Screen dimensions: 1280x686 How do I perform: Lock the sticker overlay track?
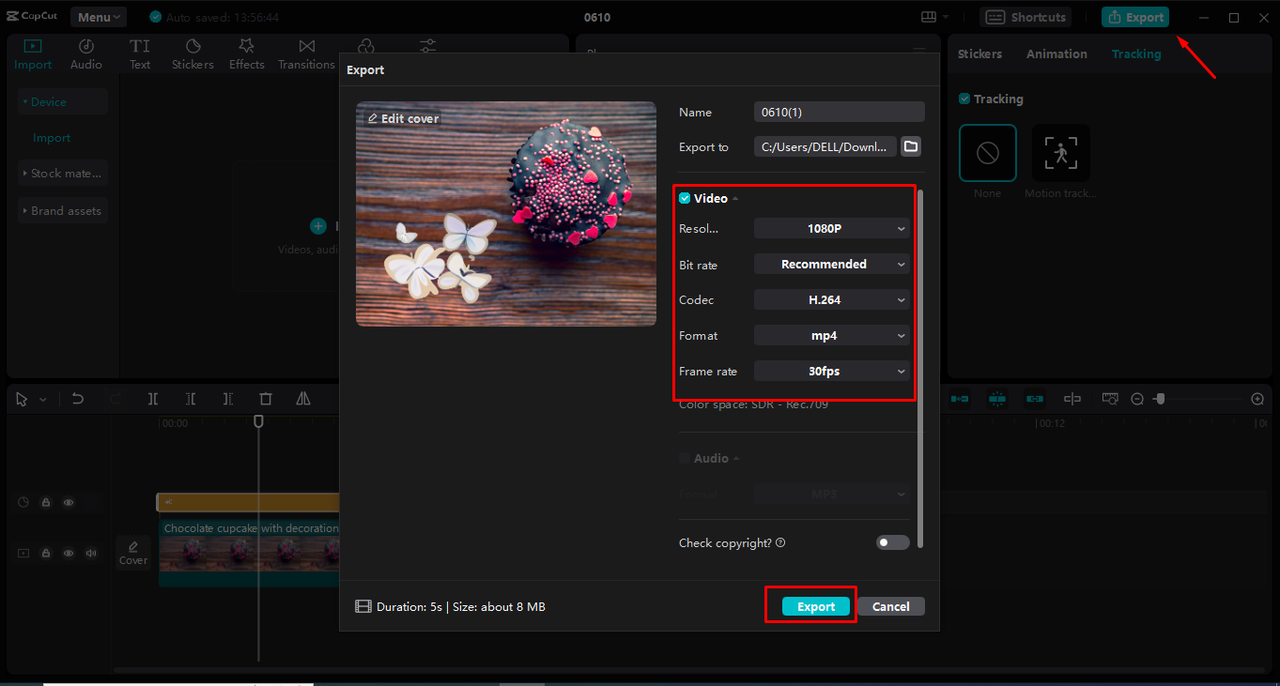point(46,503)
